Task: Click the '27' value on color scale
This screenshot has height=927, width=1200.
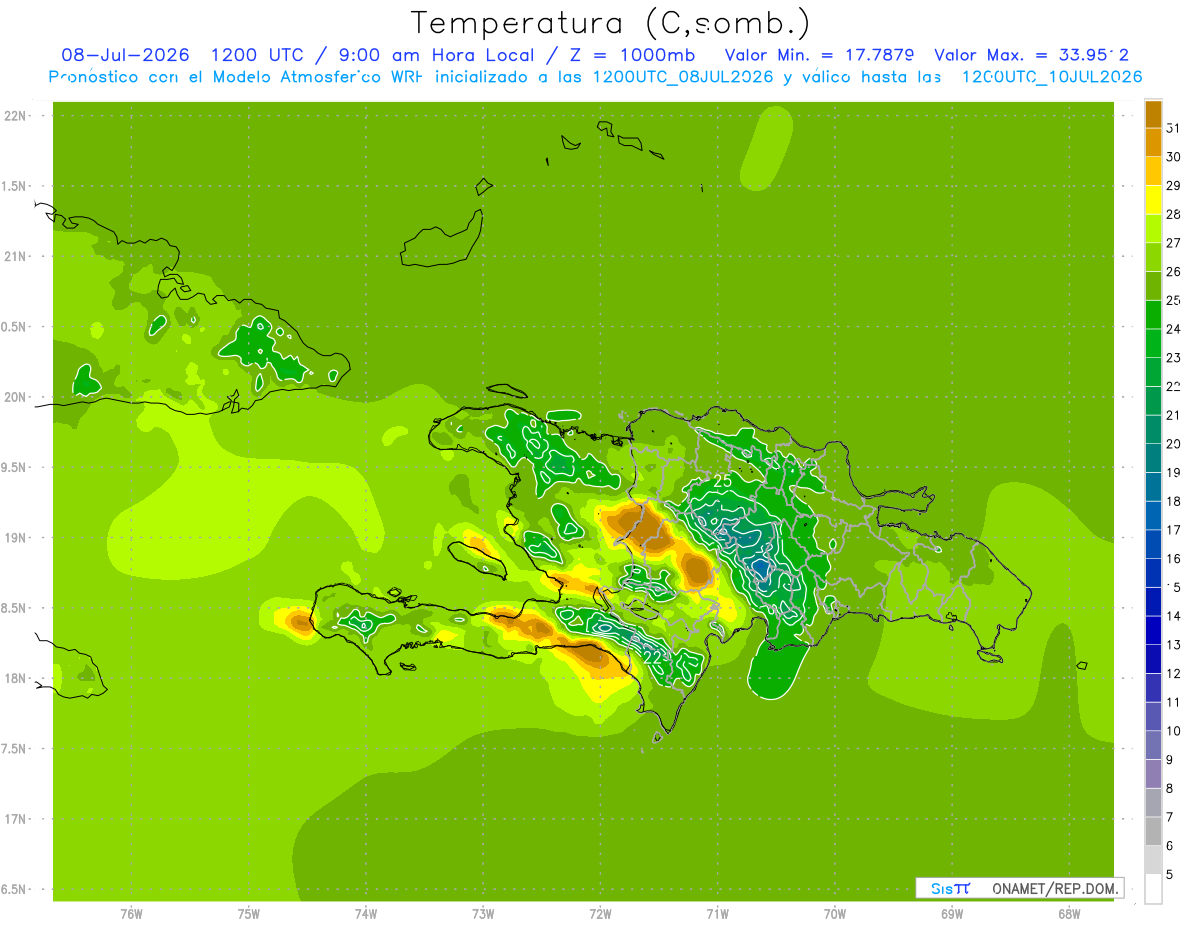Action: (x=1174, y=243)
